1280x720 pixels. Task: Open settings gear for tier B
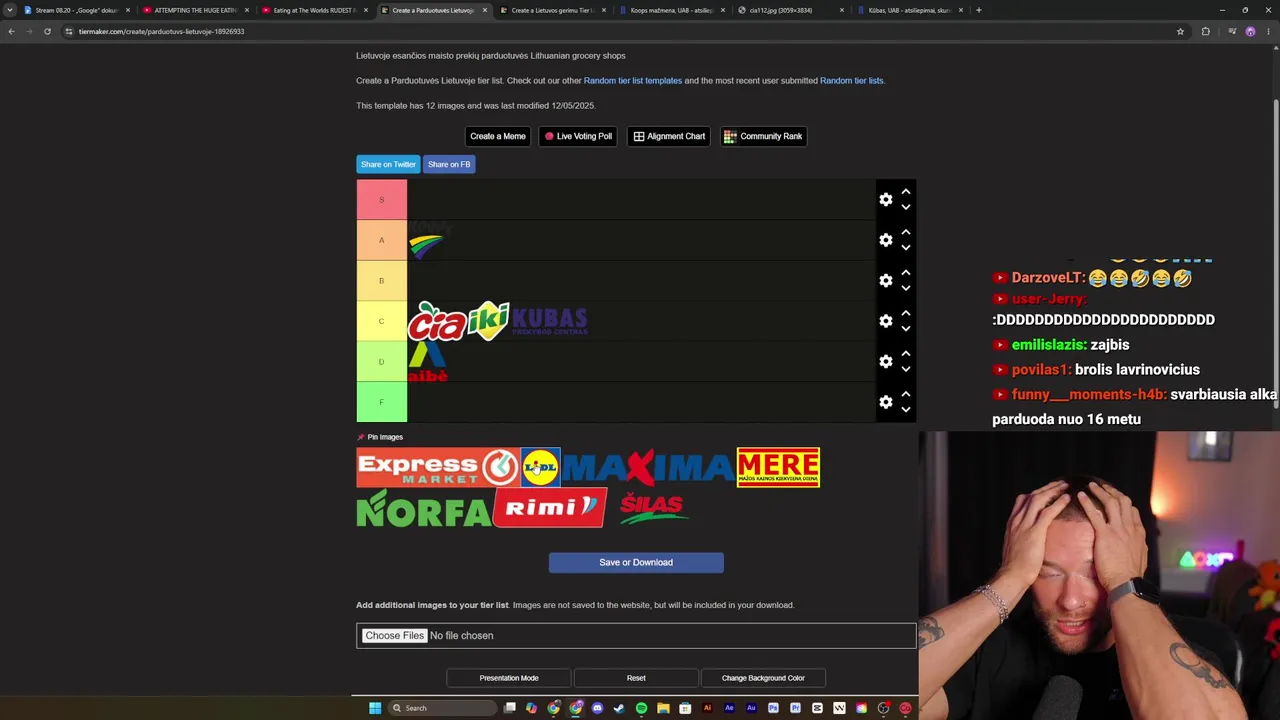point(886,281)
